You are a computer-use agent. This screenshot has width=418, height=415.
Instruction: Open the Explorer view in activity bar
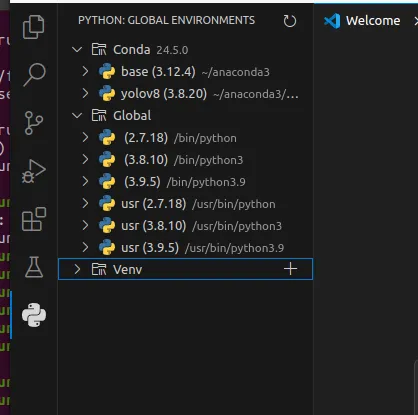[x=34, y=27]
